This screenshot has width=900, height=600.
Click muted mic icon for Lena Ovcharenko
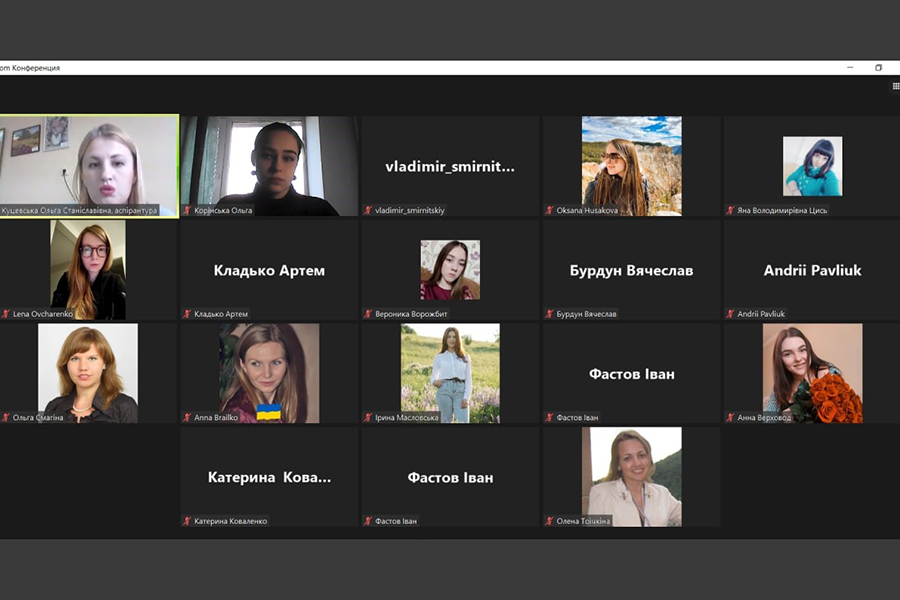coord(6,314)
